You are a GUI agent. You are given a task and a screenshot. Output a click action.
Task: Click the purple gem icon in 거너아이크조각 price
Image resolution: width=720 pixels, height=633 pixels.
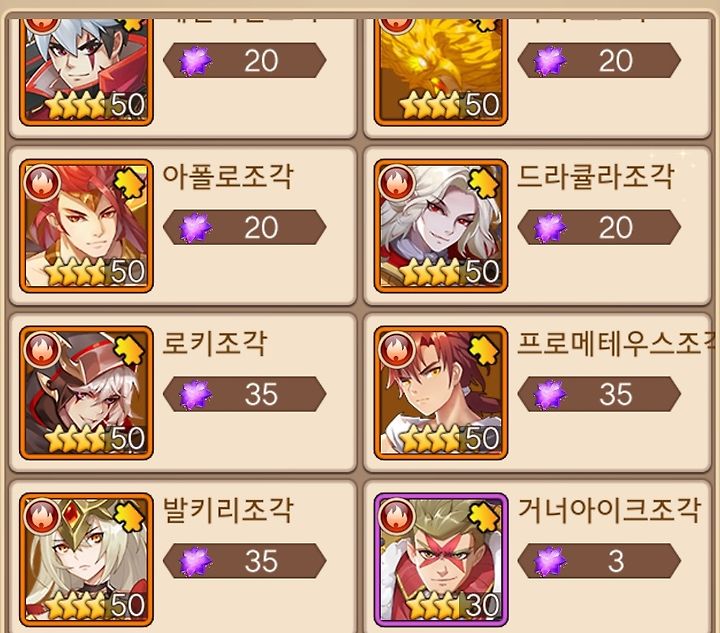(x=549, y=561)
